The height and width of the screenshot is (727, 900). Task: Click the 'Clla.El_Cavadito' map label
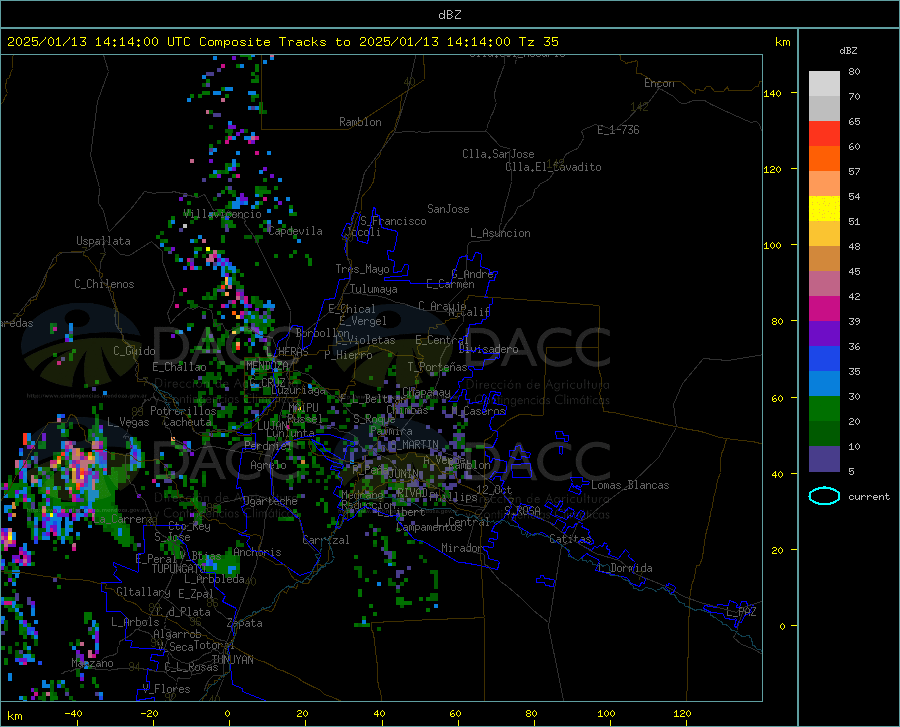(x=553, y=167)
